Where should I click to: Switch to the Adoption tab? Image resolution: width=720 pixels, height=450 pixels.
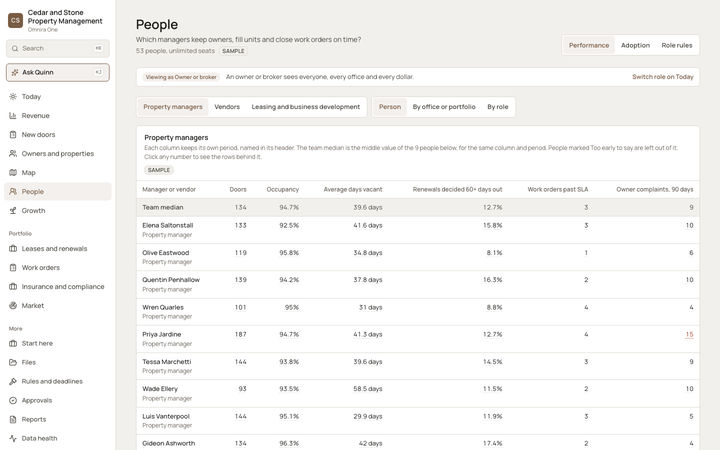click(635, 45)
